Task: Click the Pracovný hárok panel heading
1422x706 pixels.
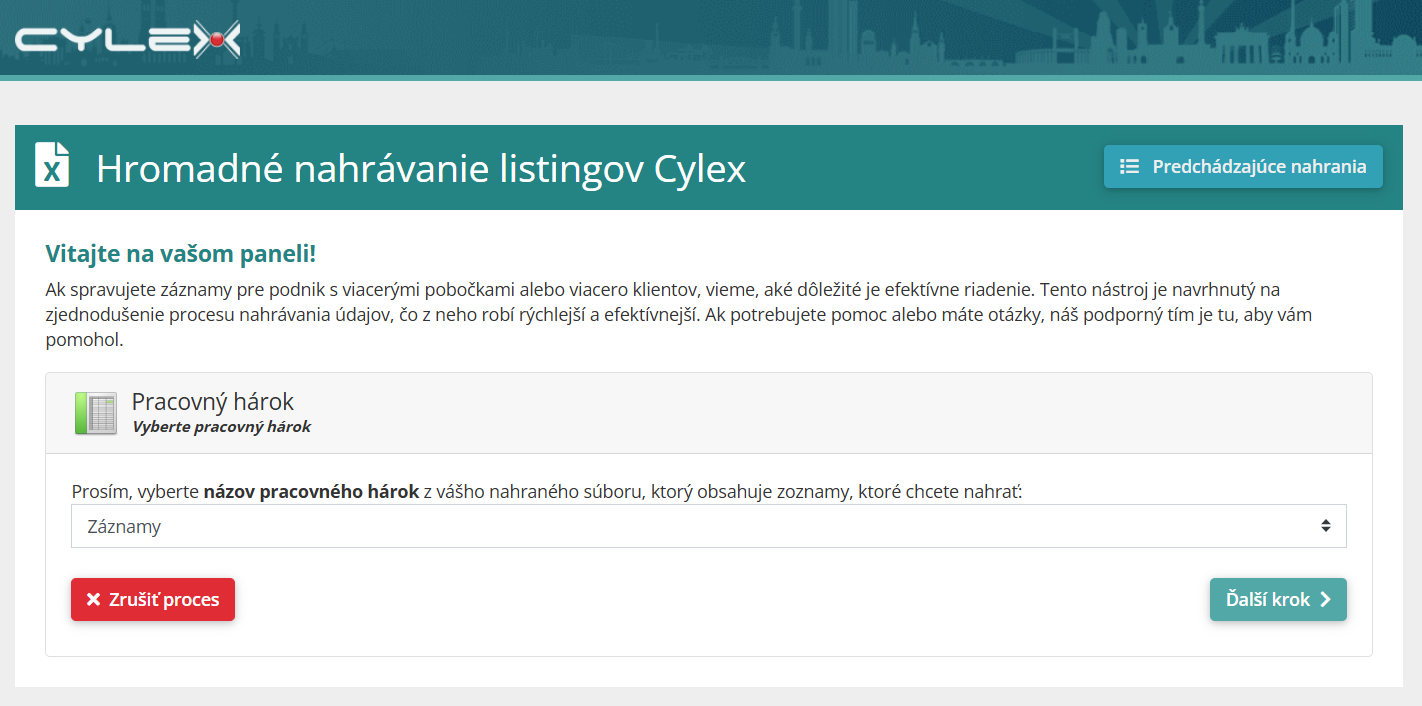Action: click(213, 402)
